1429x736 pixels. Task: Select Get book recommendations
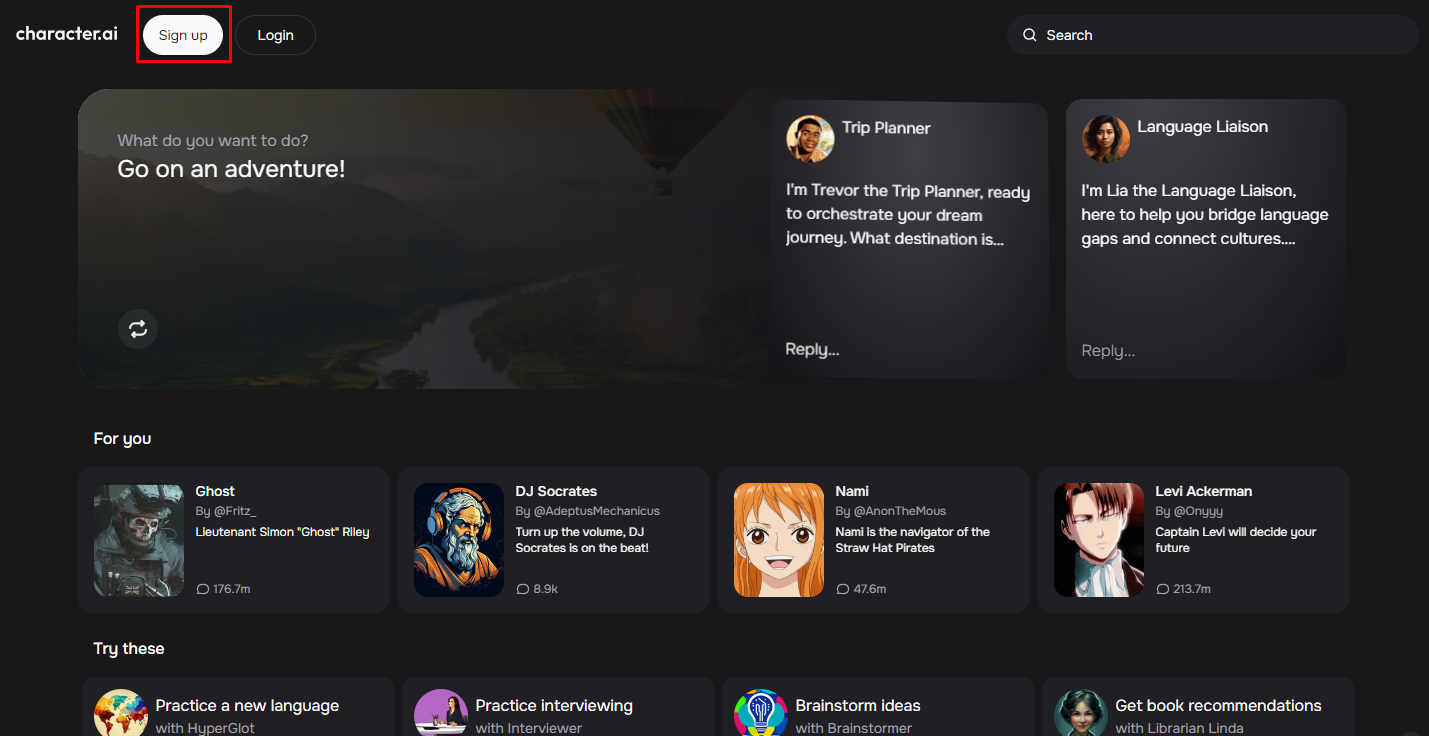(1218, 706)
